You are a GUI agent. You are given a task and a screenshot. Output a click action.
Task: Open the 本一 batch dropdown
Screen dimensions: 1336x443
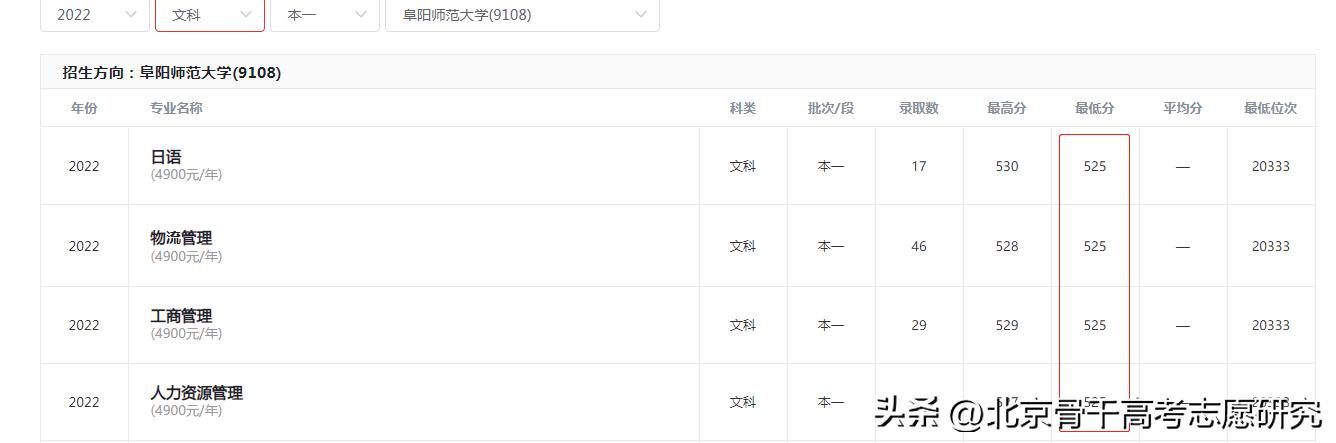324,15
